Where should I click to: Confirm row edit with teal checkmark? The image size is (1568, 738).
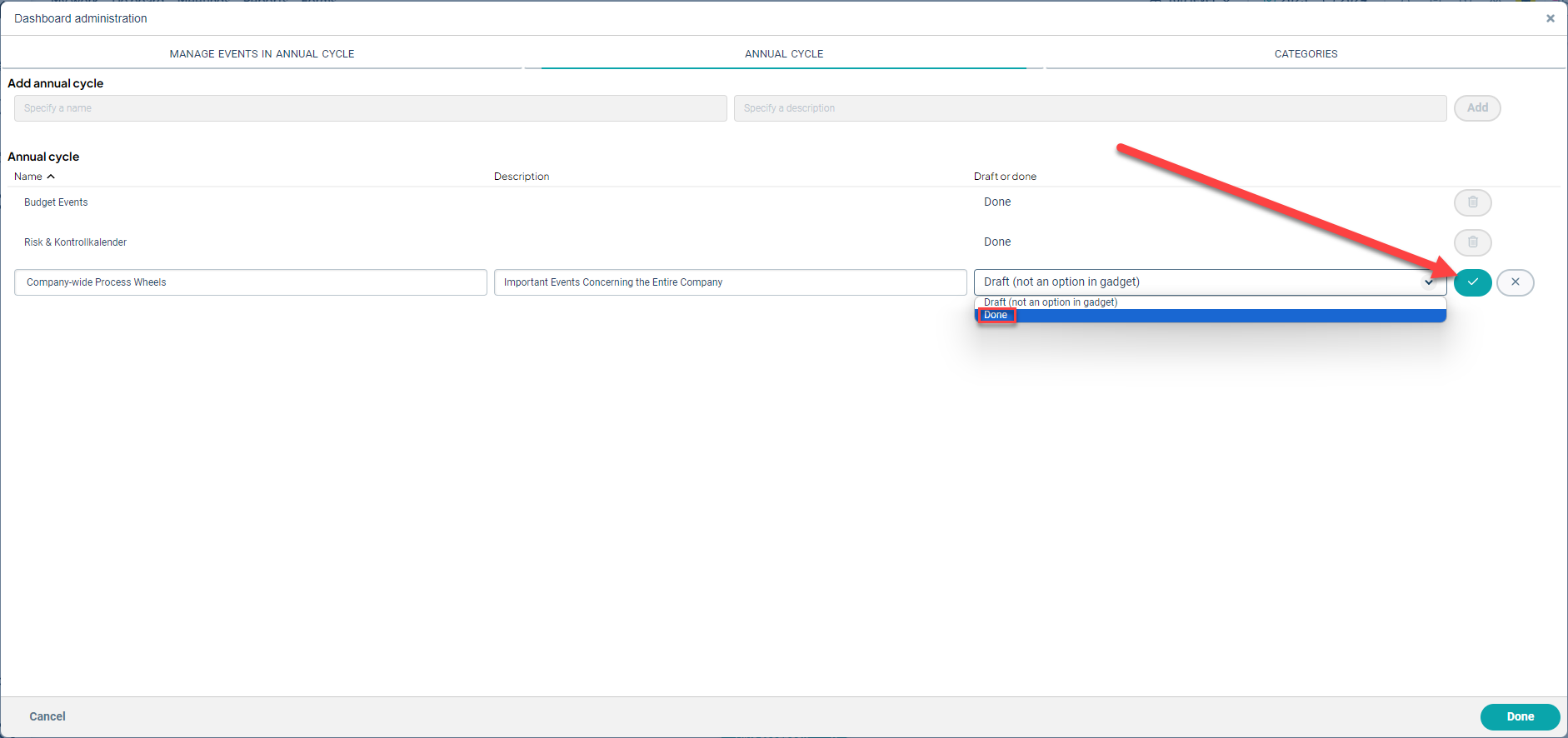click(1472, 282)
